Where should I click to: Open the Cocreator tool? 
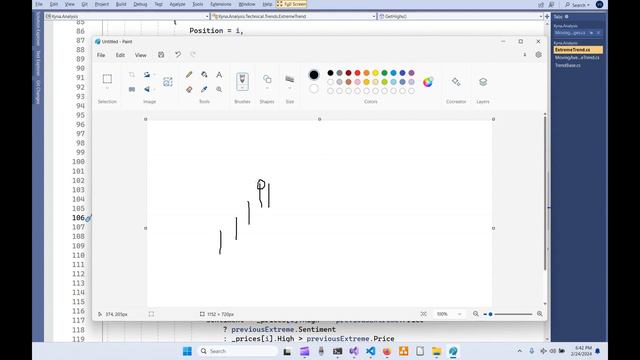(x=456, y=82)
